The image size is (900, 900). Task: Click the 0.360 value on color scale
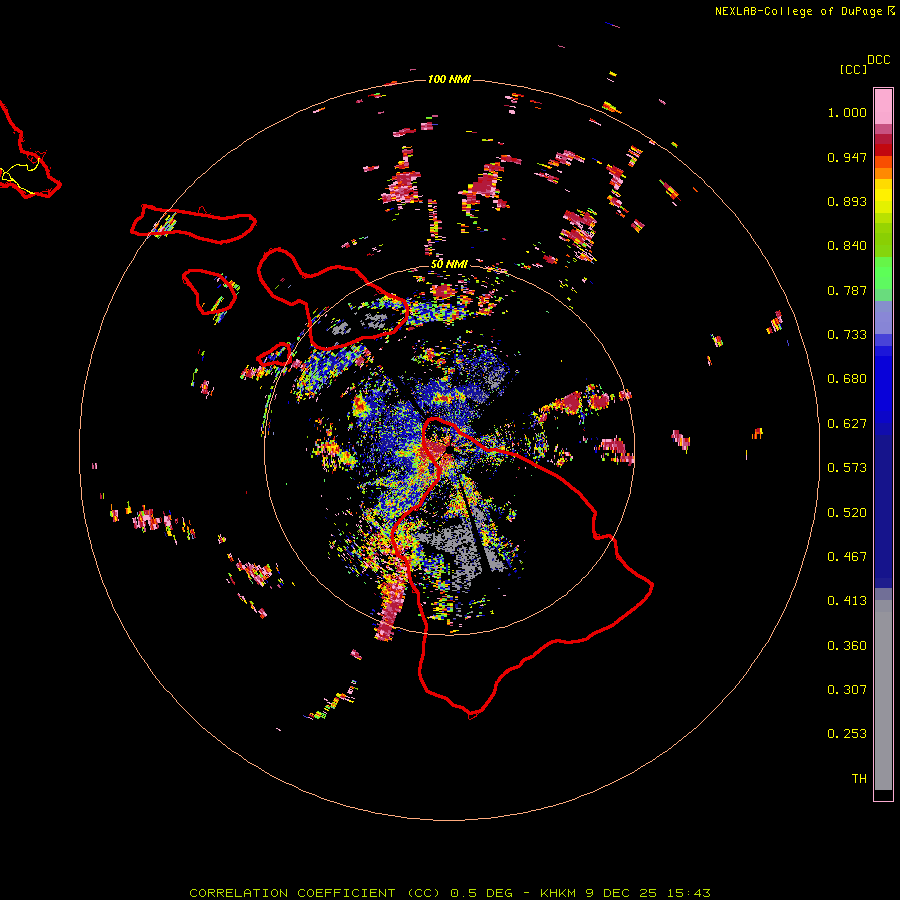coord(847,646)
